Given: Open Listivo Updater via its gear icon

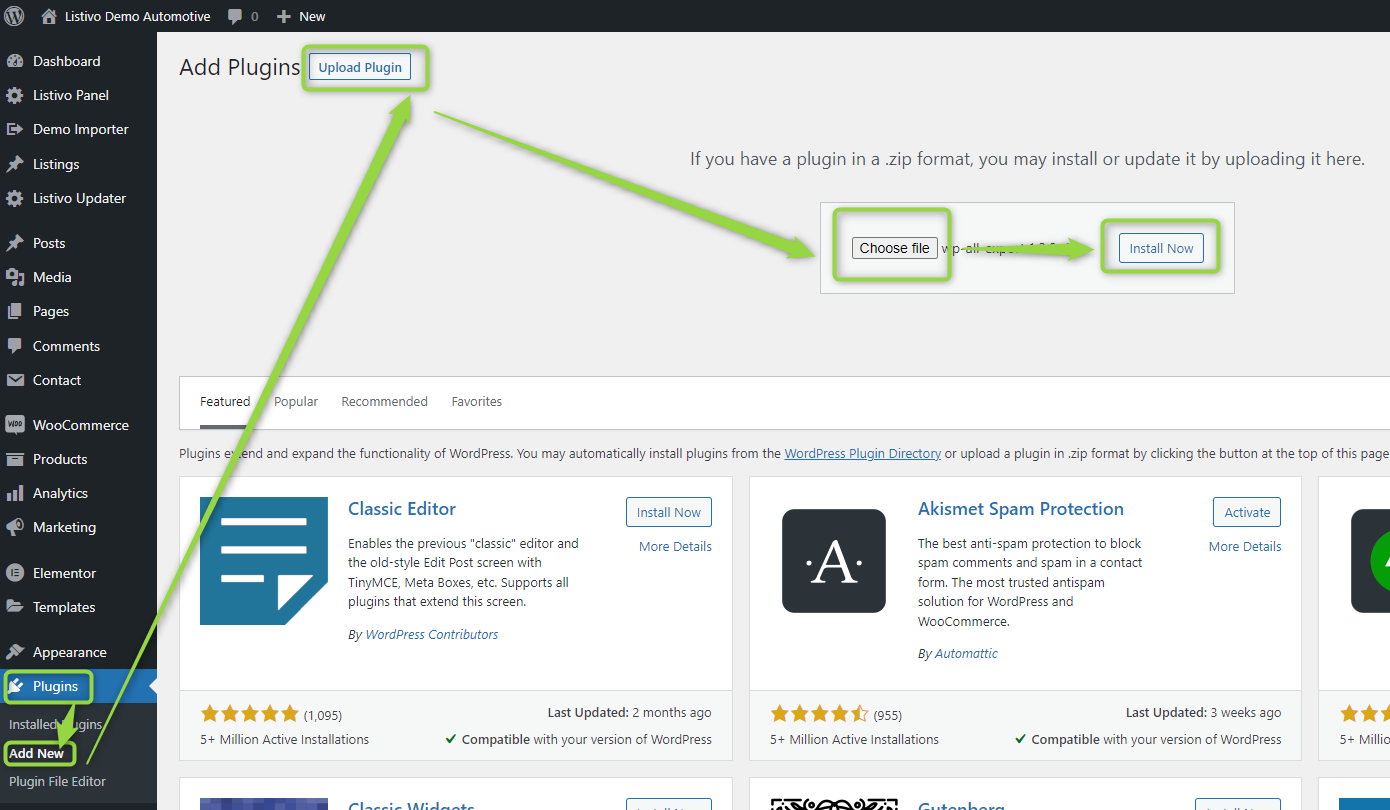Looking at the screenshot, I should pos(15,198).
